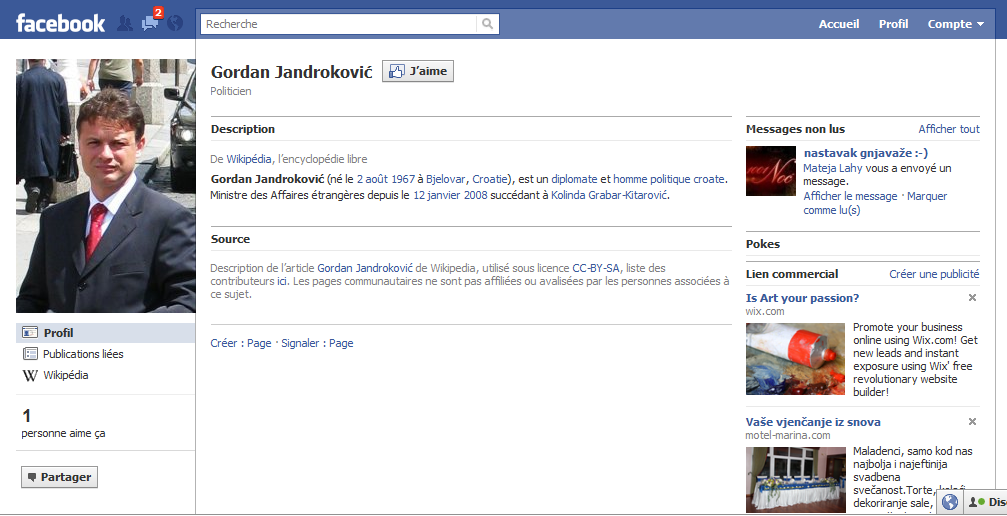Screen dimensions: 1007x516
Task: Open Afficher tout messages link
Action: [948, 129]
